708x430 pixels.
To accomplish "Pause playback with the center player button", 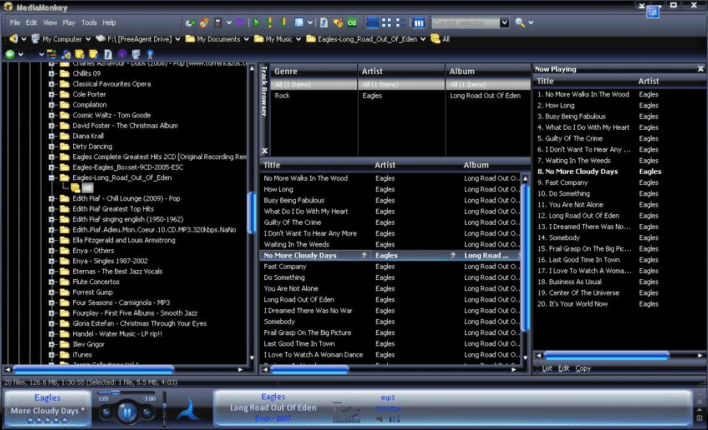I will (126, 412).
